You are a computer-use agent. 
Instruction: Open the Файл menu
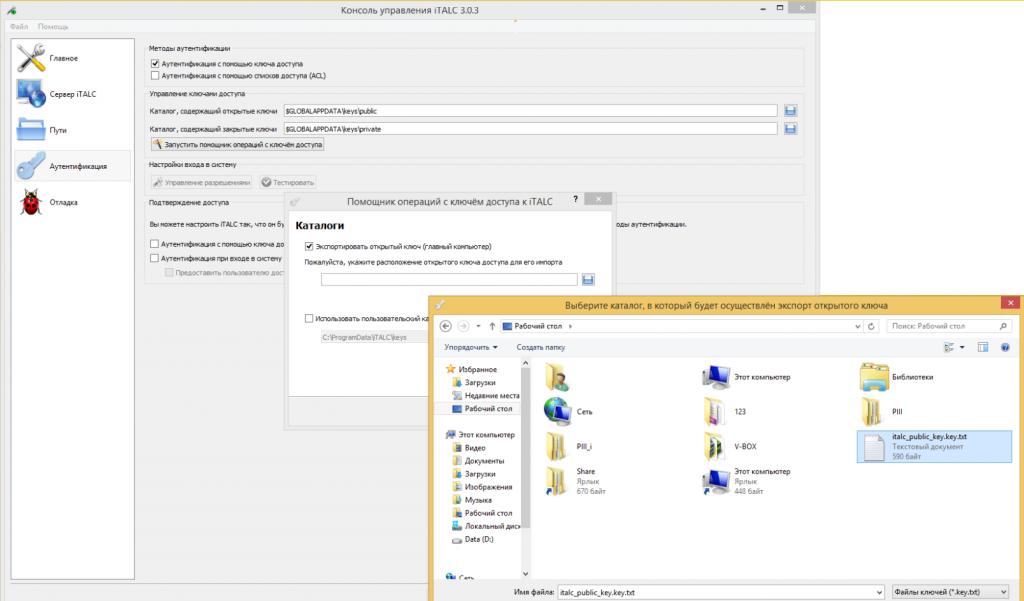coord(19,27)
